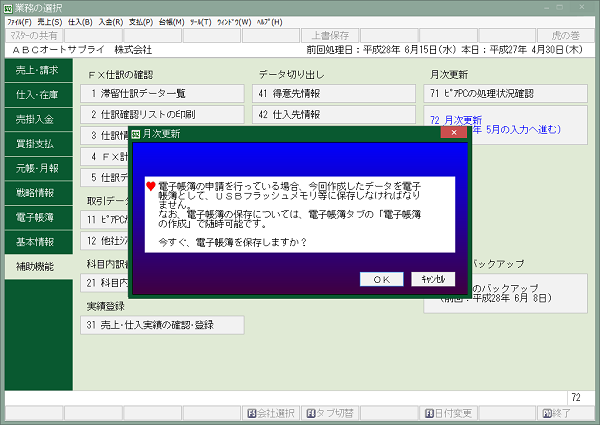600x425 pixels.
Task: Click the ABCオートサプライ 株式会社 company name
Action: (82, 50)
